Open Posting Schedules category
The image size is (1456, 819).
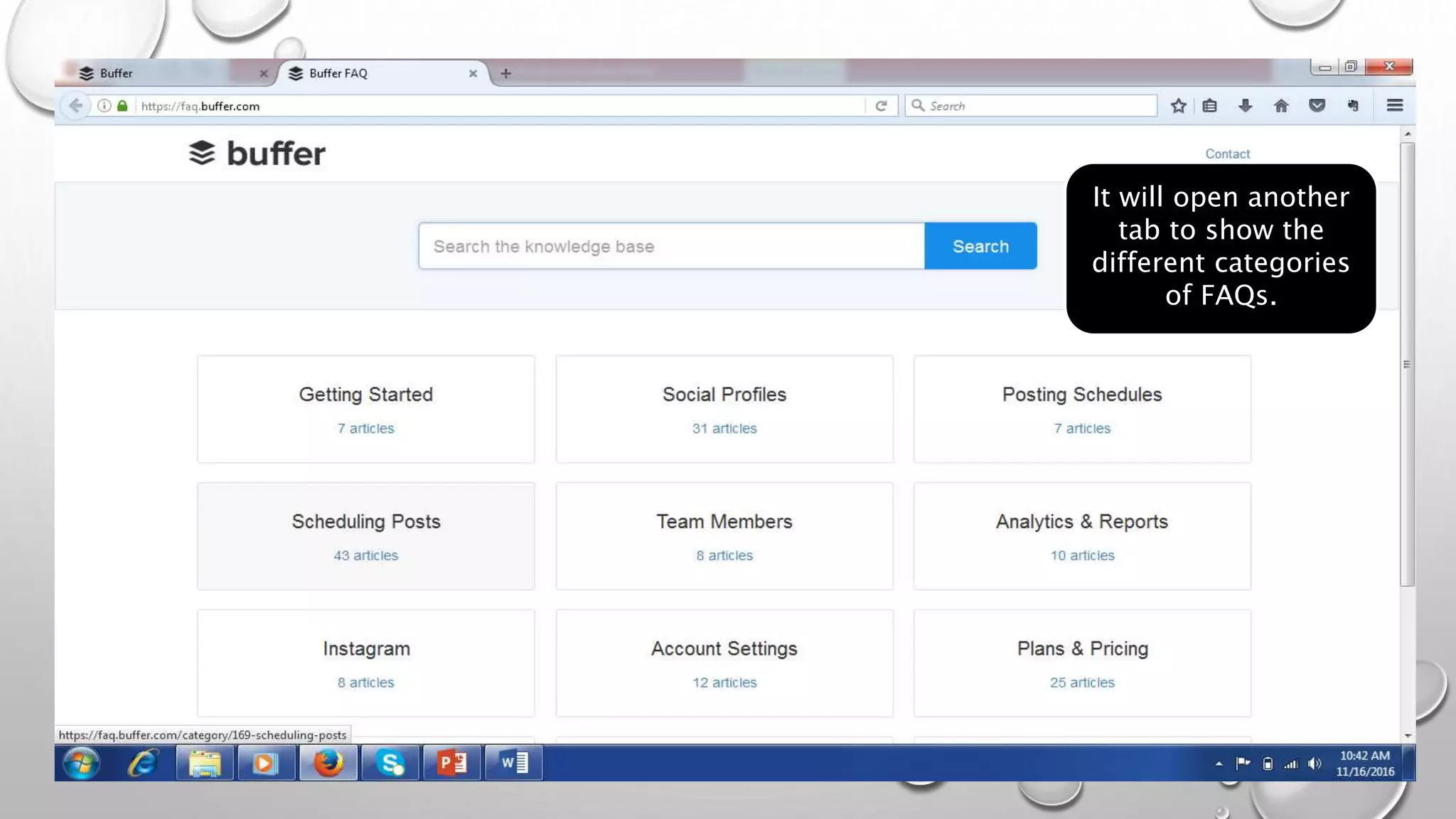tap(1082, 409)
